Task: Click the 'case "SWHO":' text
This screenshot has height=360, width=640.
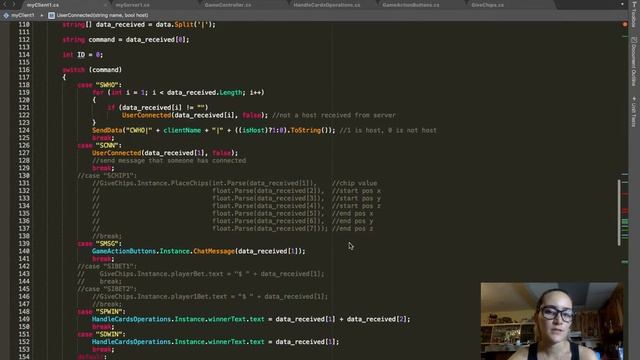Action: [99, 85]
